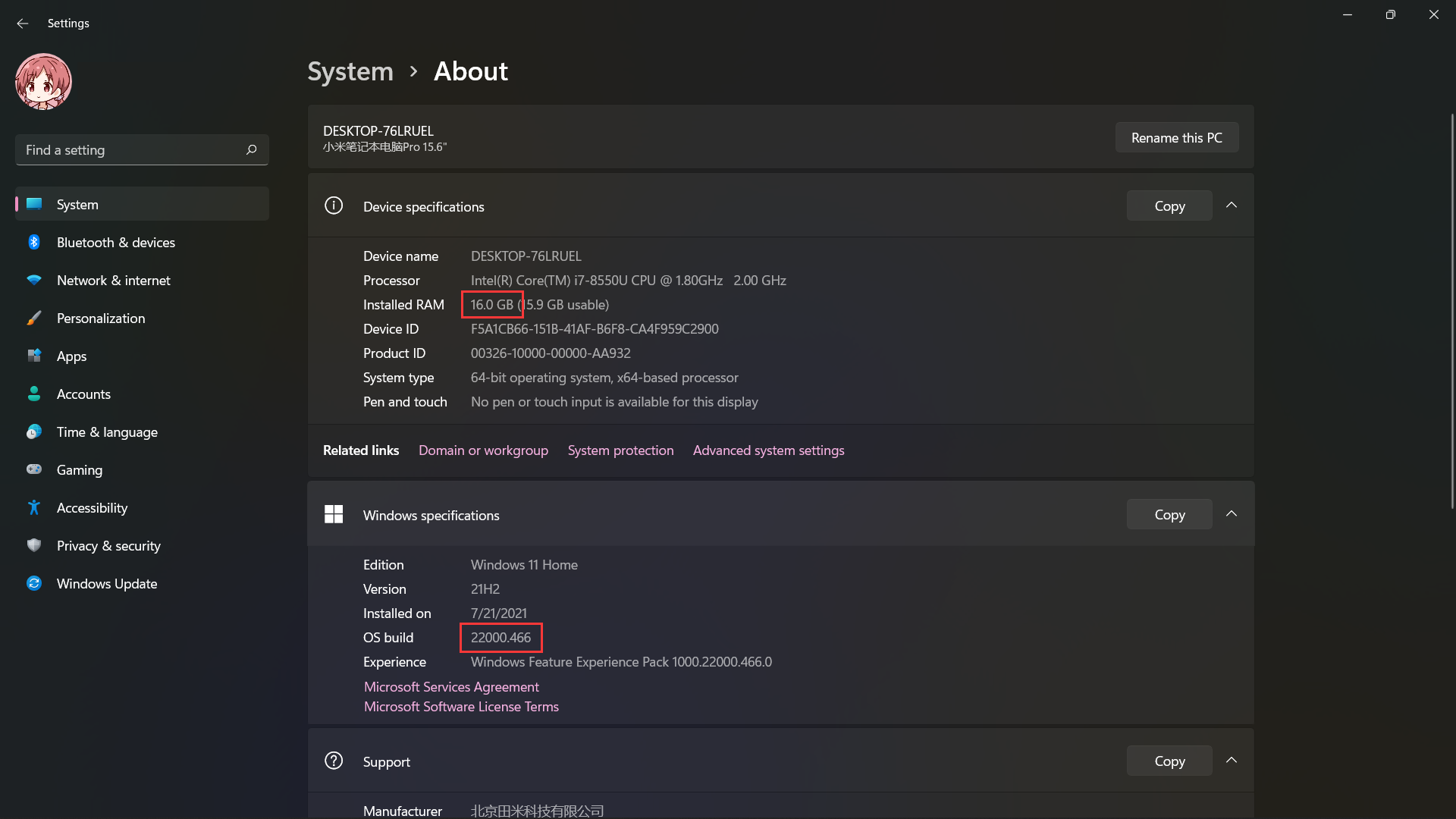Viewport: 1456px width, 819px height.
Task: Copy the Windows specifications
Action: (x=1169, y=514)
